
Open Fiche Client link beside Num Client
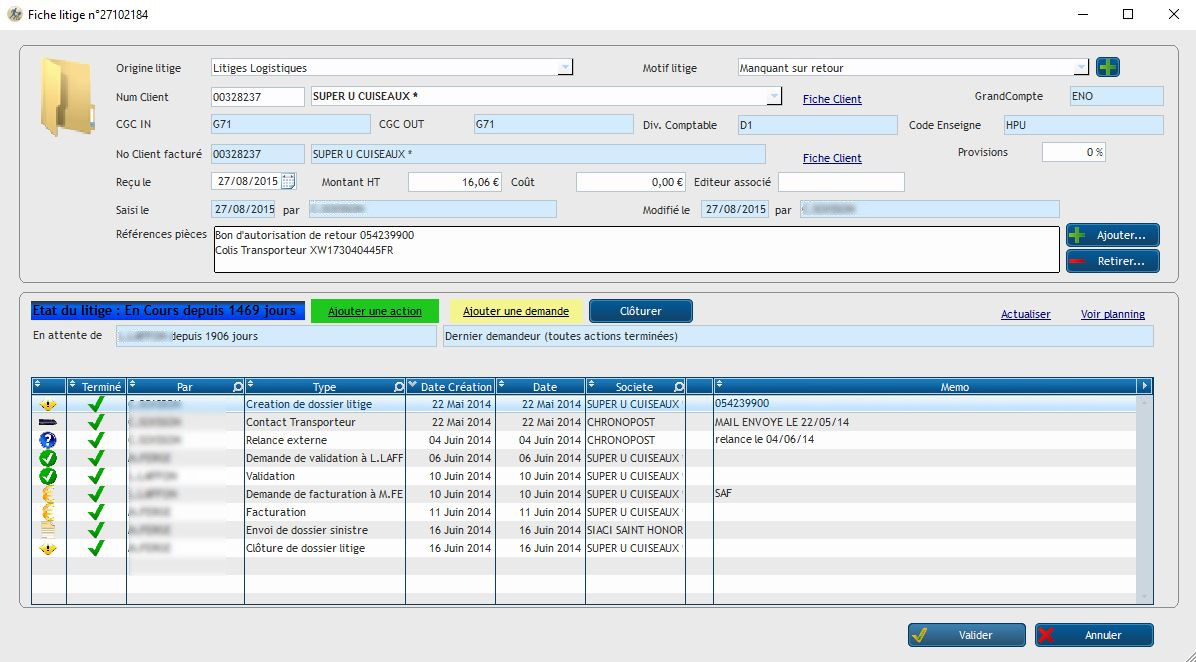point(832,99)
